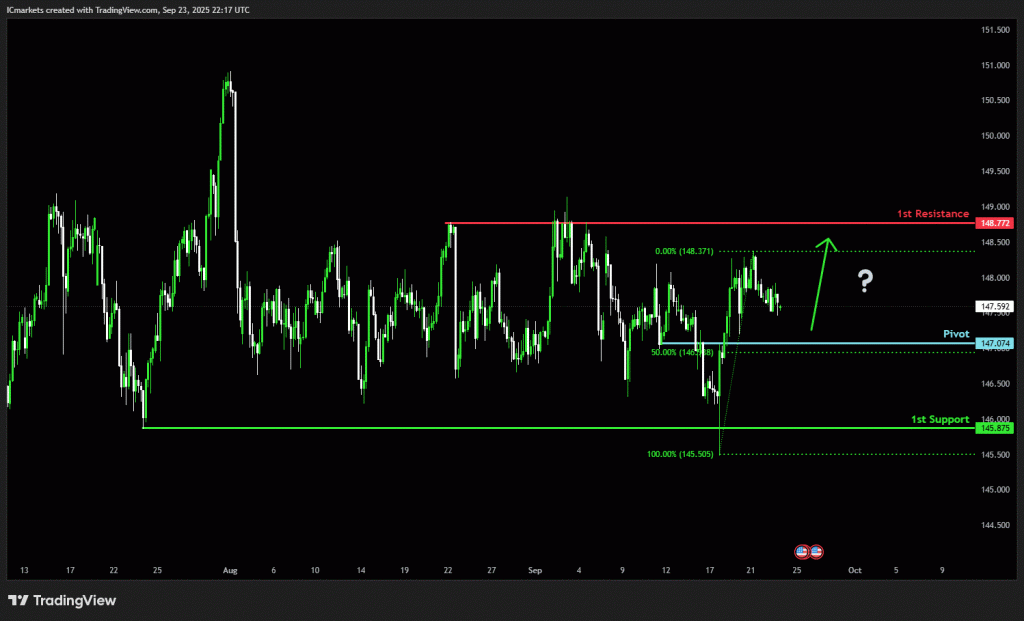Click the TradingView logo at bottom left
The width and height of the screenshot is (1024, 621).
[x=62, y=600]
